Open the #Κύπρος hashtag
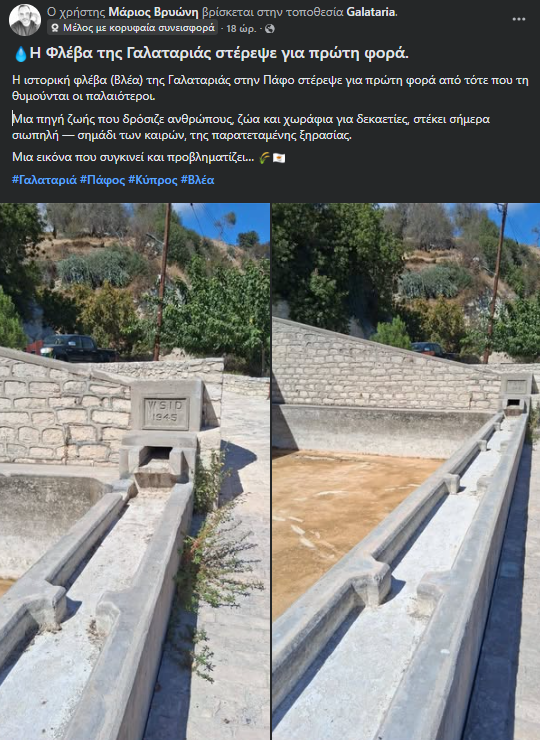Screen dimensions: 540x740 153,180
